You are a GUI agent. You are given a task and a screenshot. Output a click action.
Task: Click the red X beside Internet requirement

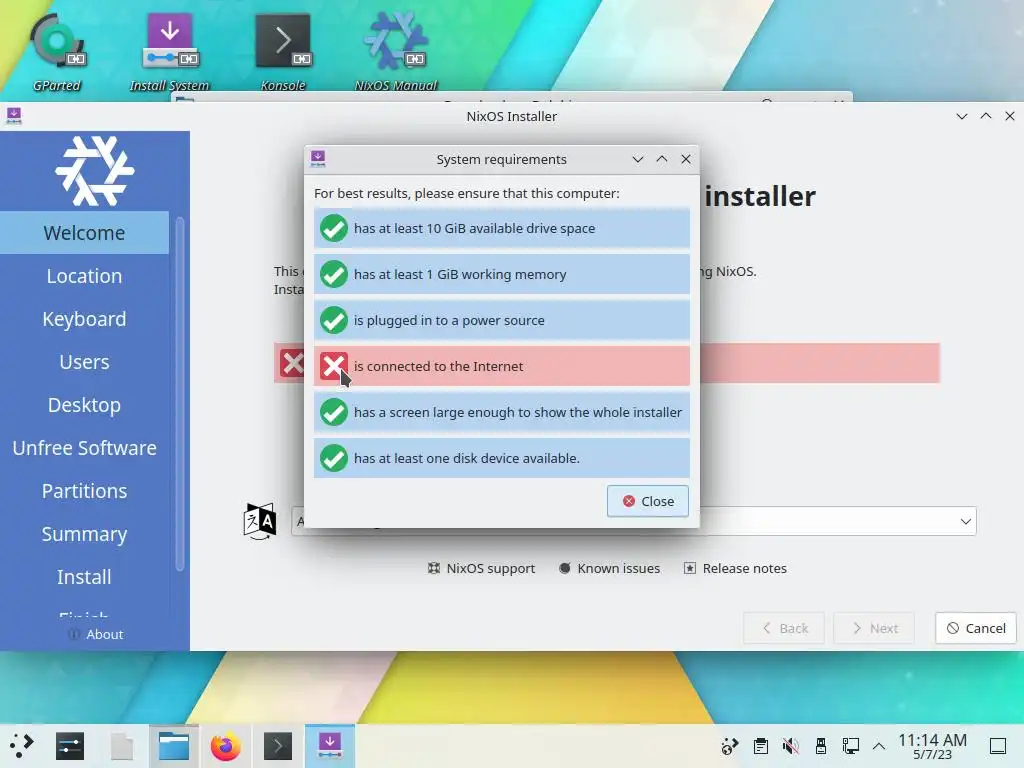334,366
